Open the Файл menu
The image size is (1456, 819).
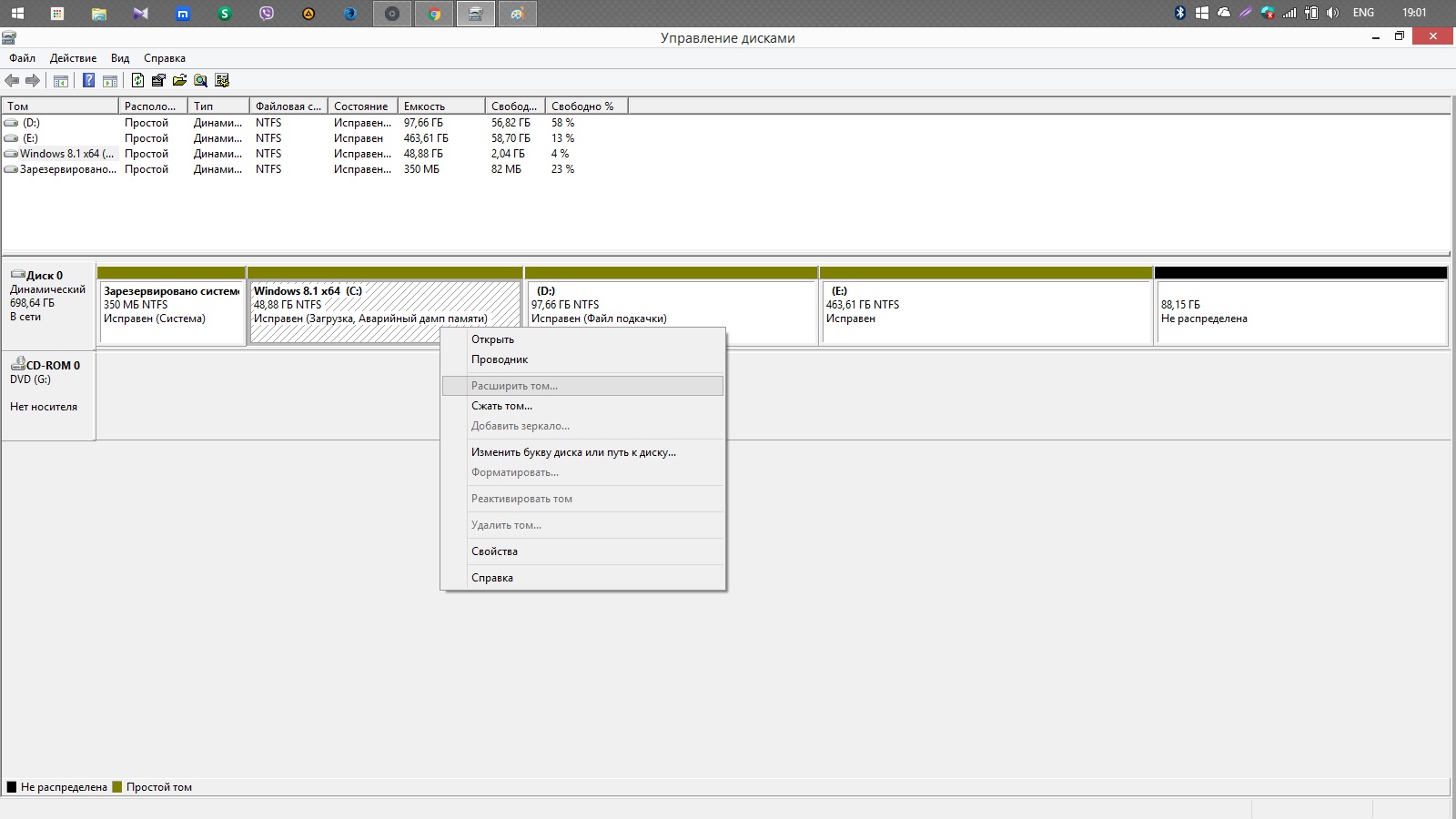point(23,58)
